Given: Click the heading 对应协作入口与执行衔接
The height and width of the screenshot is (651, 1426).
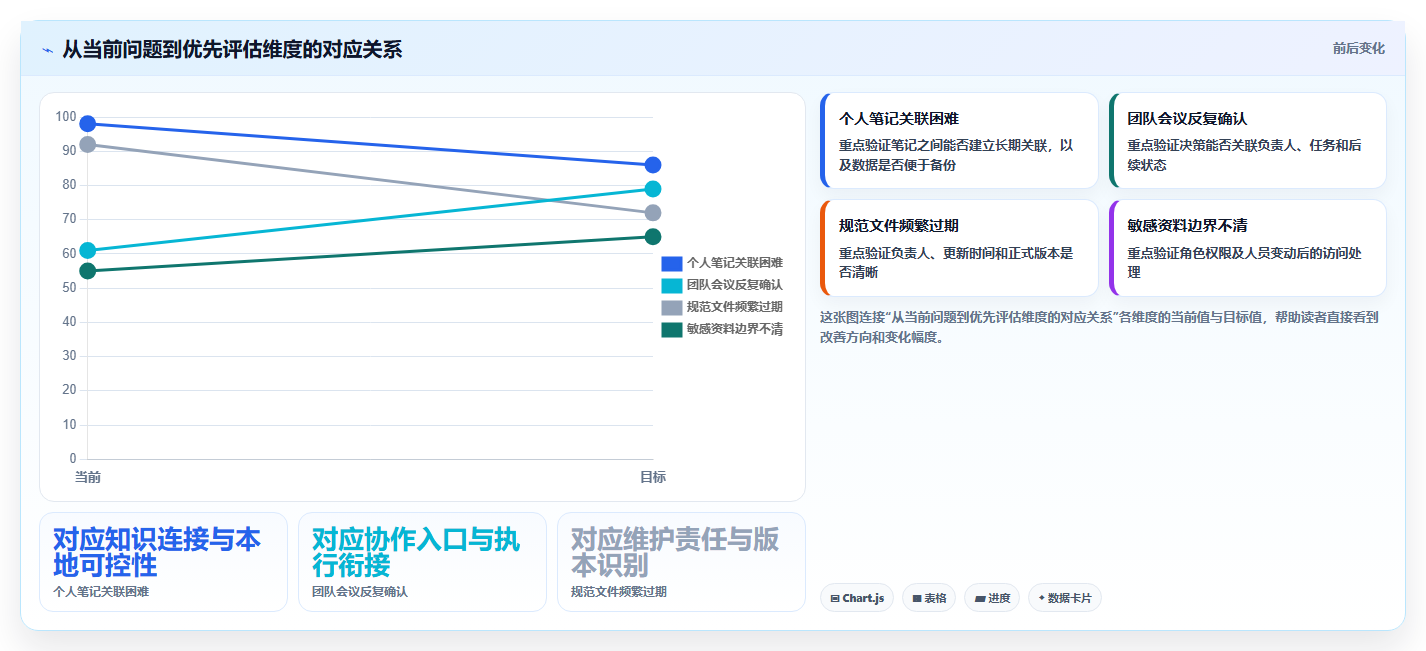Looking at the screenshot, I should [415, 552].
